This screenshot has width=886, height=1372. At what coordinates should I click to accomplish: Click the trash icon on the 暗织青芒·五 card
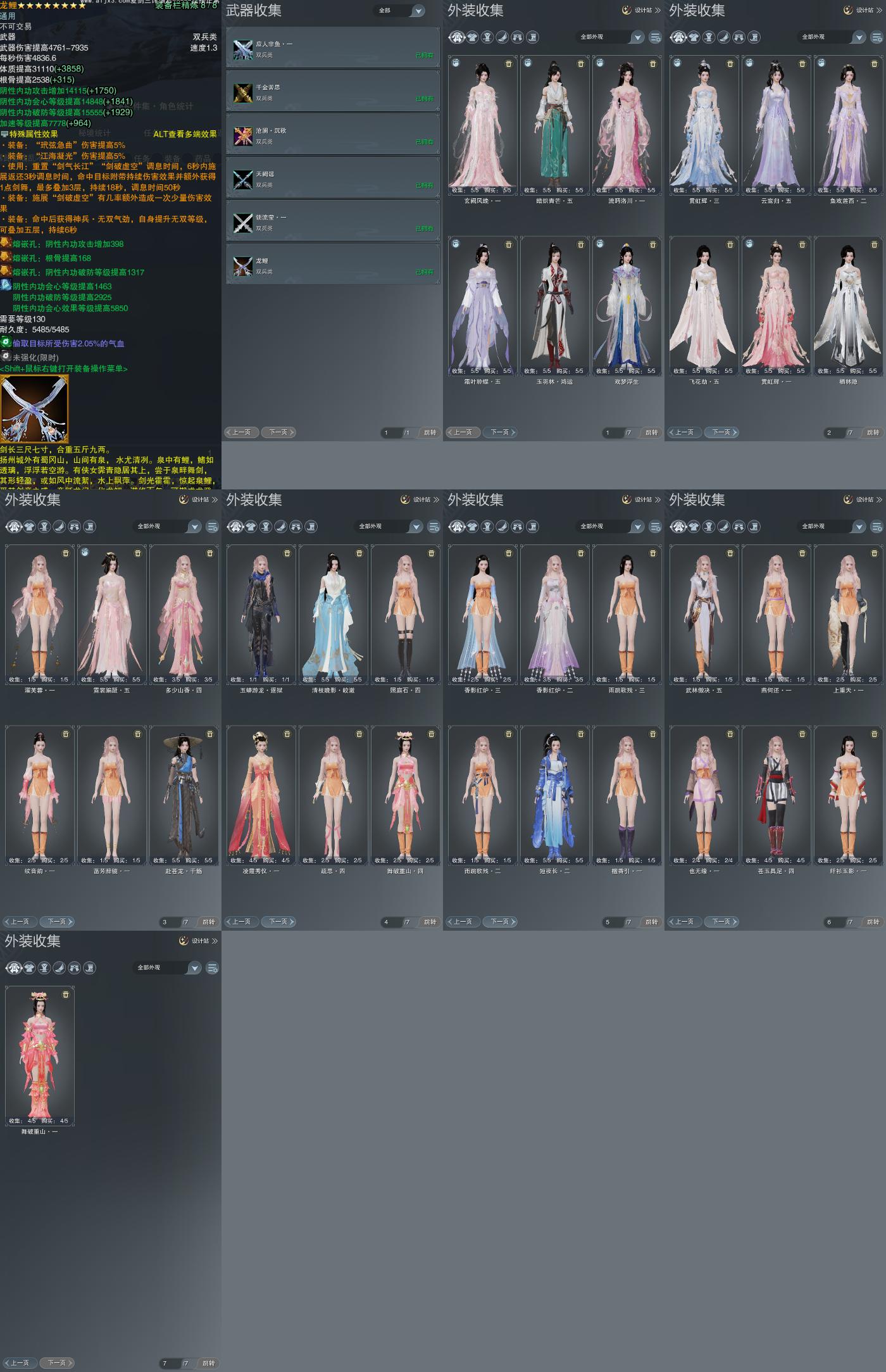[x=581, y=64]
